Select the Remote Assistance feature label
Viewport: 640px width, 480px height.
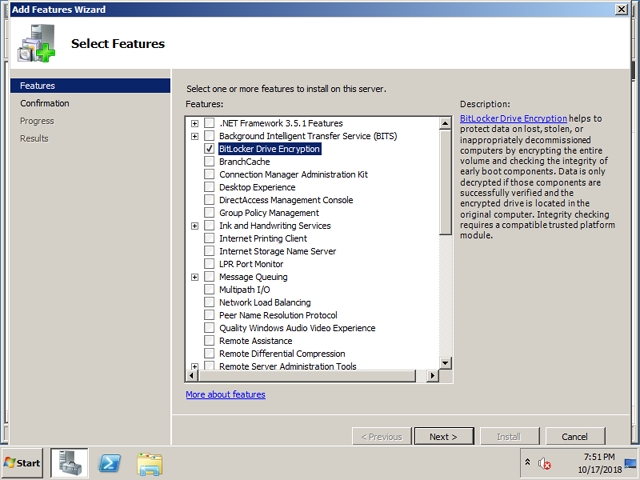256,340
